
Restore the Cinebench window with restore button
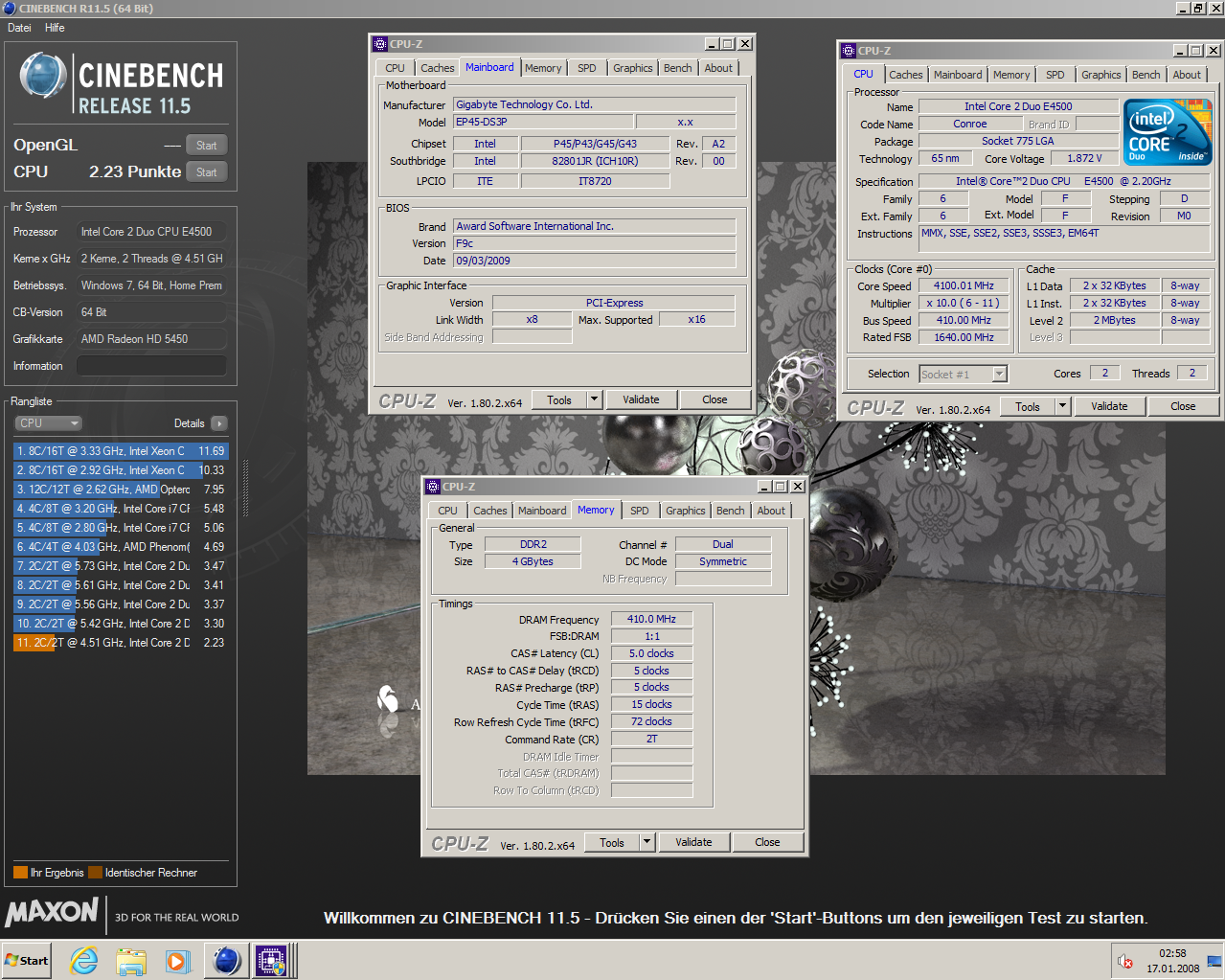coord(1198,8)
